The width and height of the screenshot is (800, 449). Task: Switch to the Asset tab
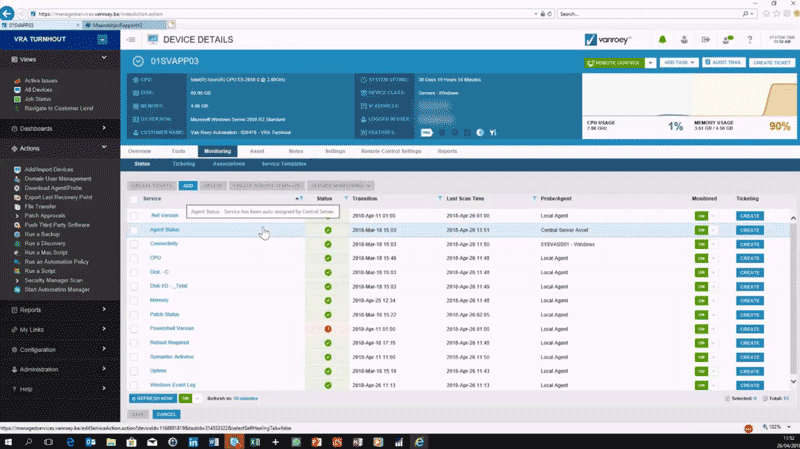point(257,151)
